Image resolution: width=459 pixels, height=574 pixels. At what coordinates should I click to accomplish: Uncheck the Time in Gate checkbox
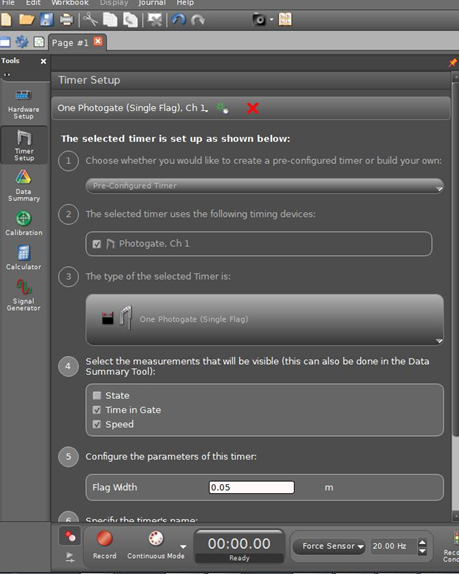97,410
